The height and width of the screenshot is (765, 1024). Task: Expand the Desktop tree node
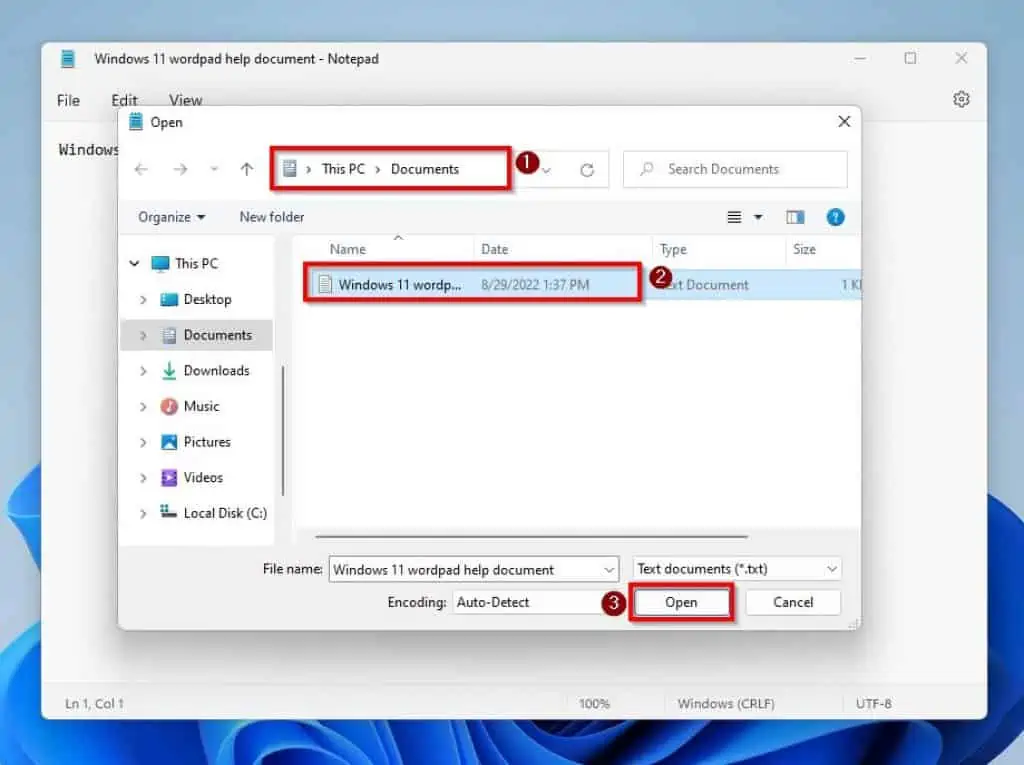coord(143,299)
